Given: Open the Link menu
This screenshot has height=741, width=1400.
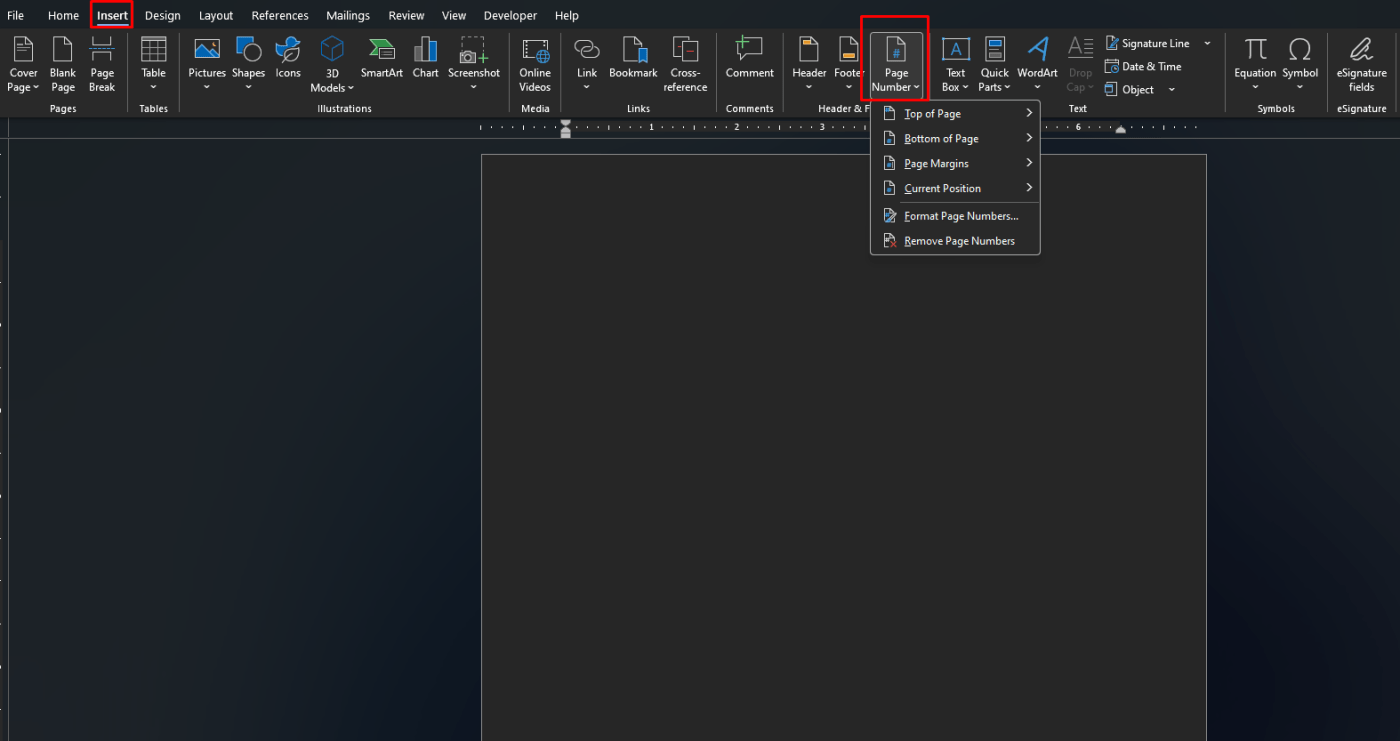Looking at the screenshot, I should [x=587, y=66].
